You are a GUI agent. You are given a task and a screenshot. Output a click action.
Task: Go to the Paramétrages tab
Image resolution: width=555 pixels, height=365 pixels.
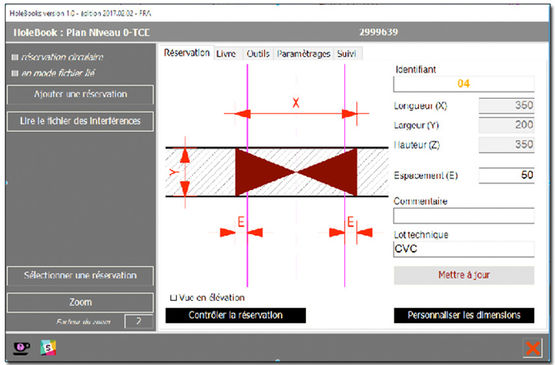pos(304,53)
